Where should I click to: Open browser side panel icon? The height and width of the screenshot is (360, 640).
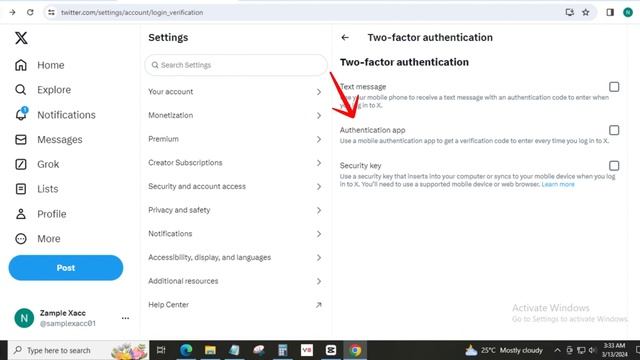[x=610, y=12]
